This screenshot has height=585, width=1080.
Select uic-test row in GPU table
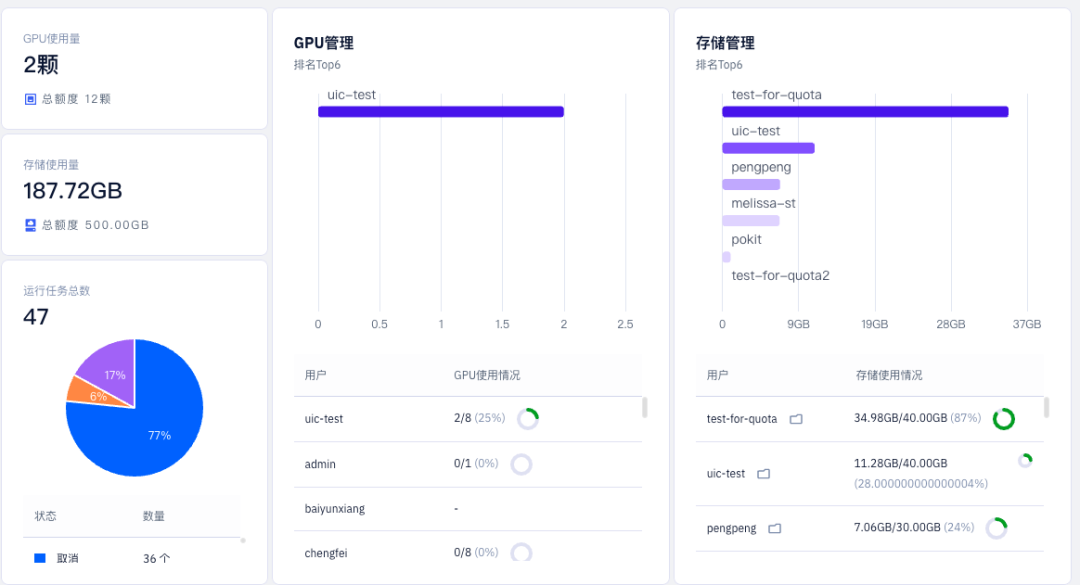[468, 419]
